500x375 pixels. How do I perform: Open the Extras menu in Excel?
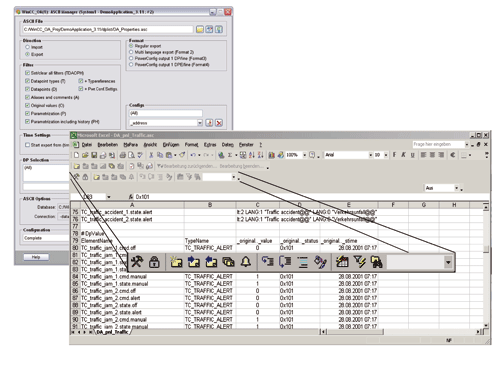tap(210, 145)
